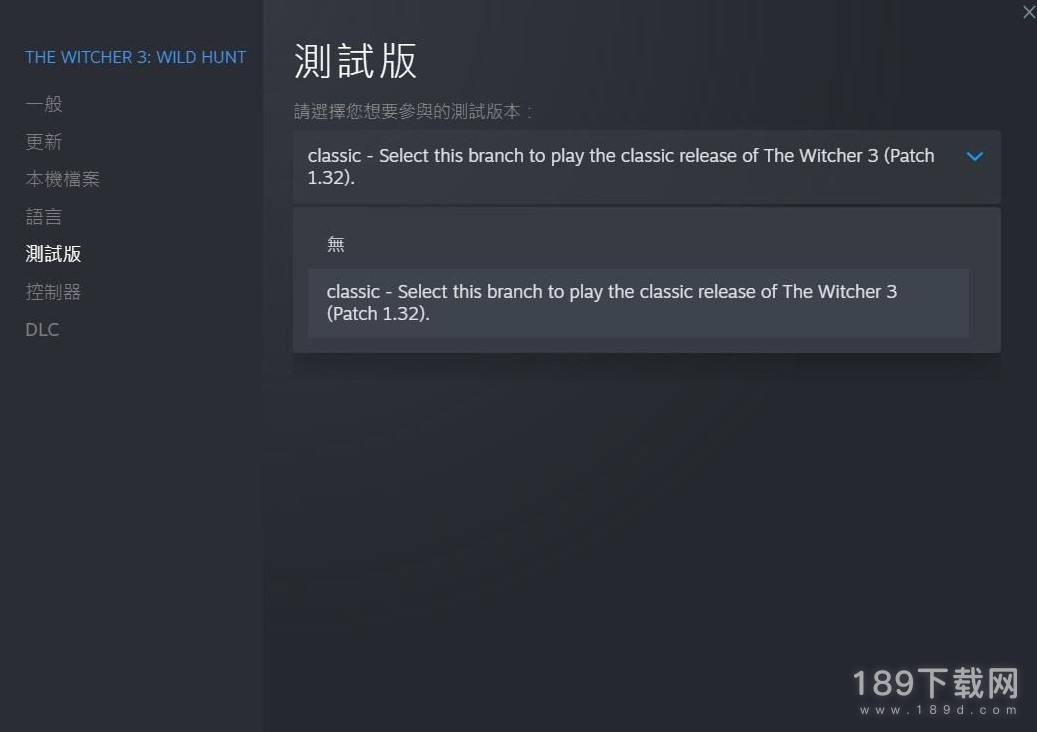This screenshot has height=732, width=1037.
Task: Select the 測試版 sidebar item
Action: click(x=53, y=254)
